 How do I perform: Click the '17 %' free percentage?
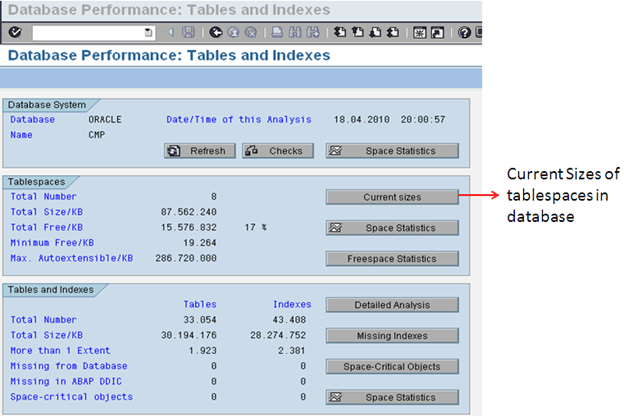click(255, 227)
